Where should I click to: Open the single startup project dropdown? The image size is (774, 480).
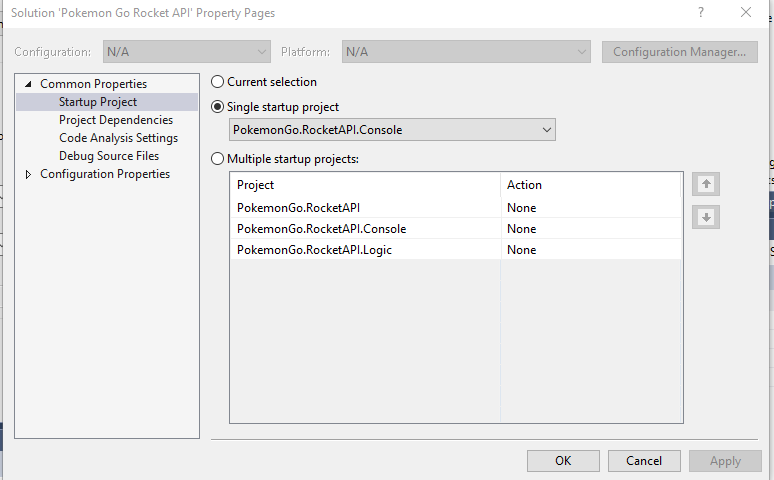click(392, 130)
